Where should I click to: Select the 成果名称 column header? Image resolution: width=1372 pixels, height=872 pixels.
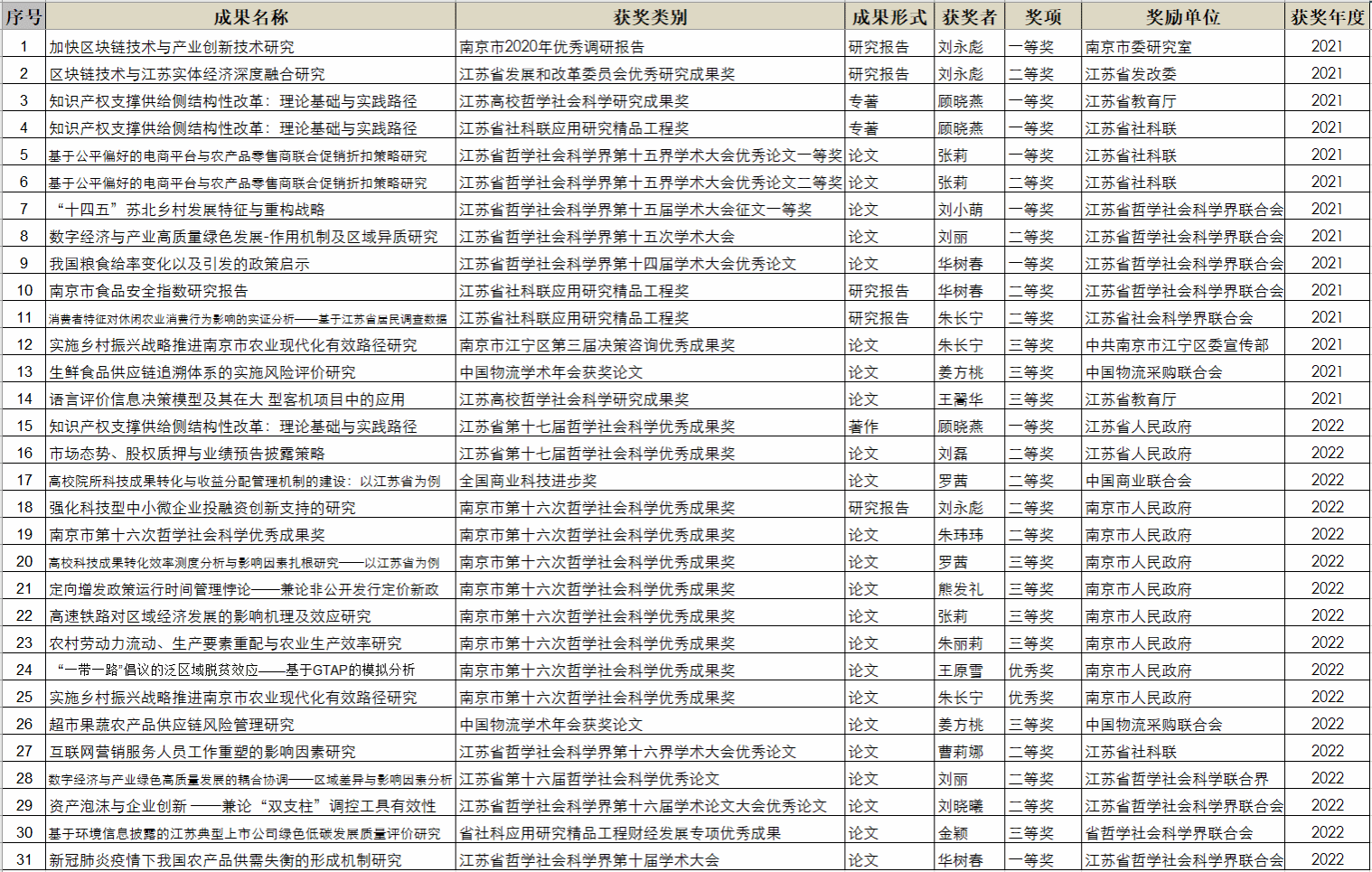click(250, 17)
